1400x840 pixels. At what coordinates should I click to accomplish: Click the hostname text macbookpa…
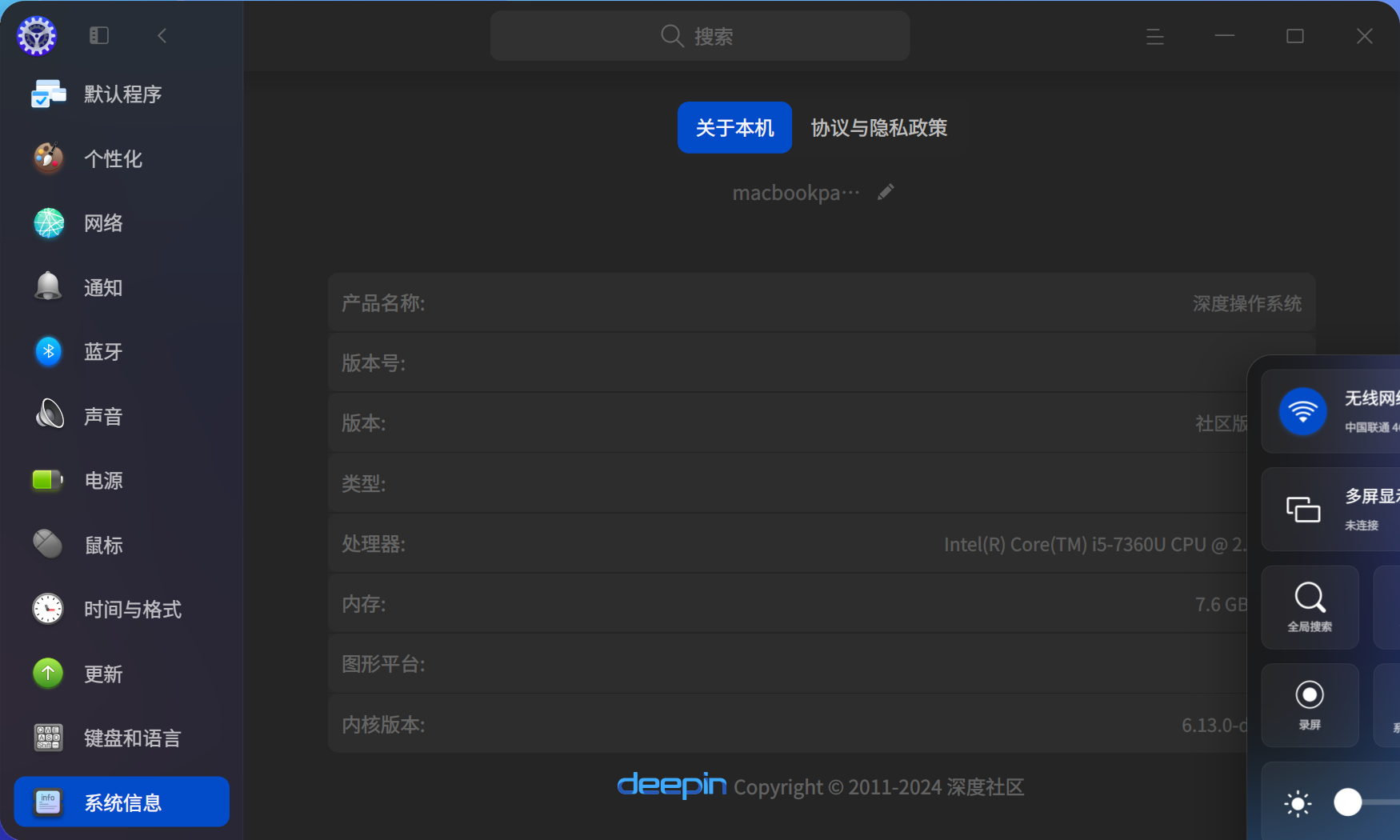(x=796, y=193)
